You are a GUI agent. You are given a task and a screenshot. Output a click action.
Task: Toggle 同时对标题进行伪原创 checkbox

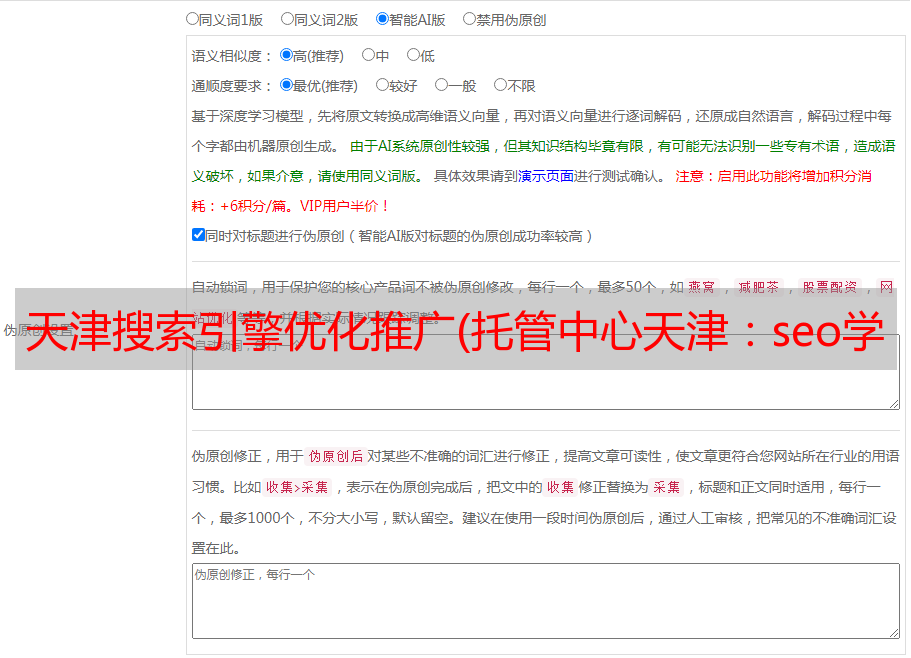click(198, 235)
